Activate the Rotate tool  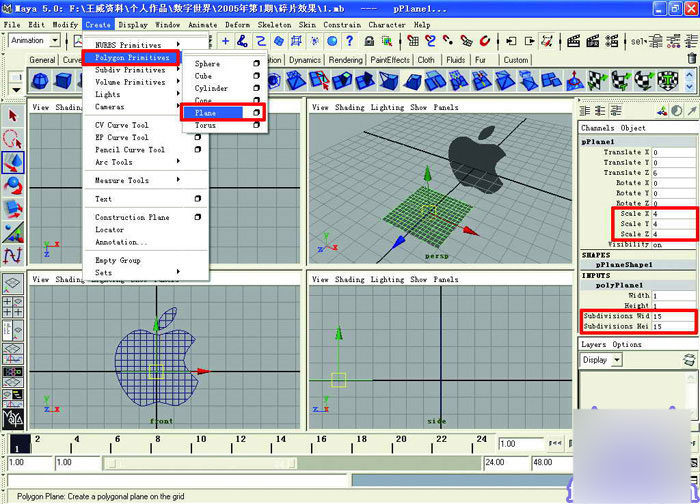pos(13,186)
